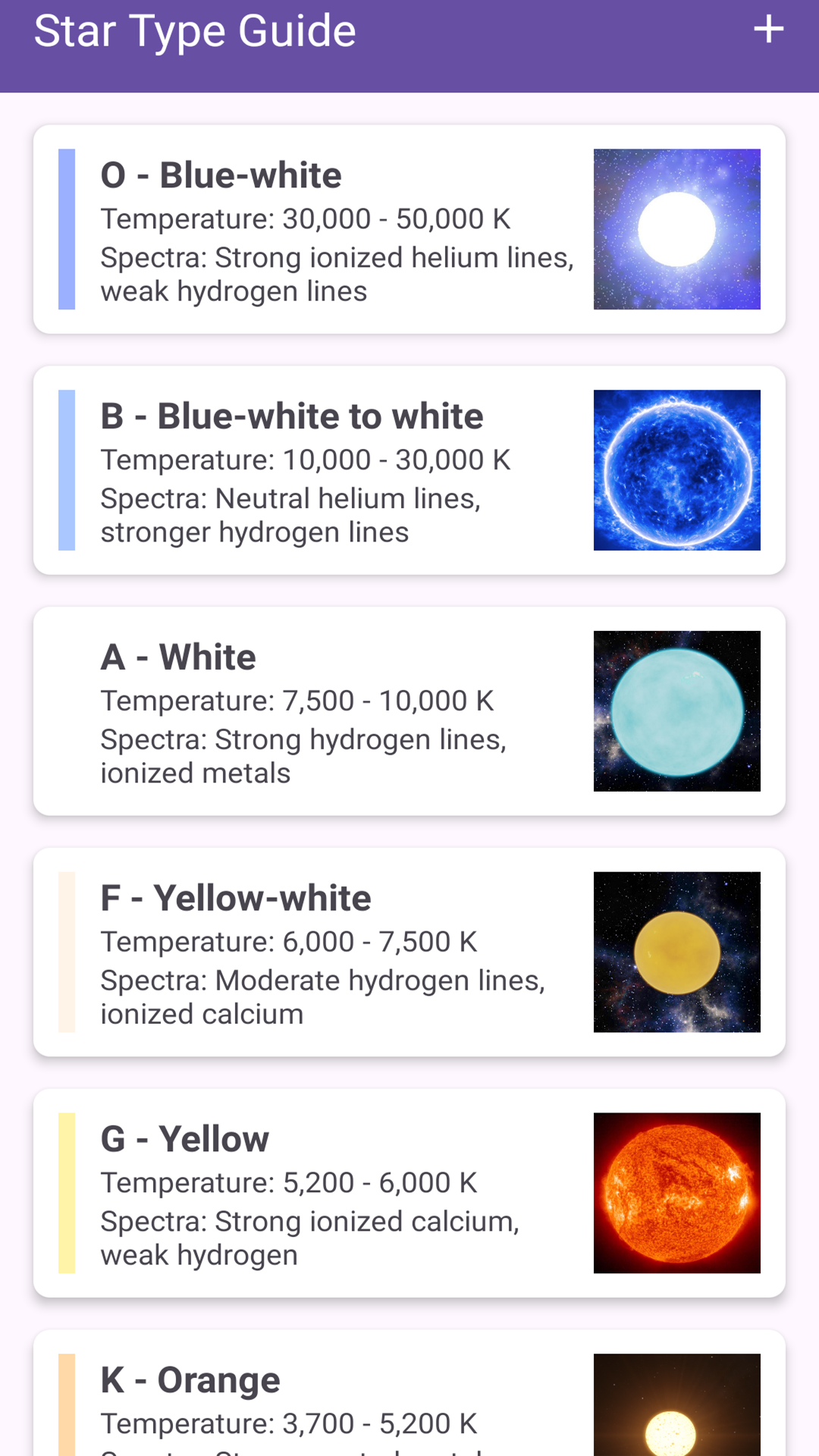Image resolution: width=819 pixels, height=1456 pixels.
Task: Click the B-type light blue color bar
Action: [x=67, y=470]
